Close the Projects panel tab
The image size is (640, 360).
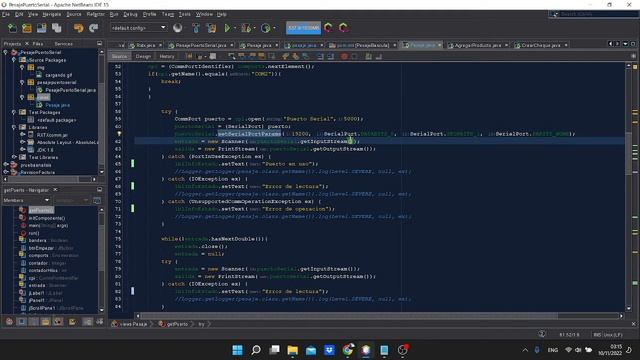click(27, 43)
